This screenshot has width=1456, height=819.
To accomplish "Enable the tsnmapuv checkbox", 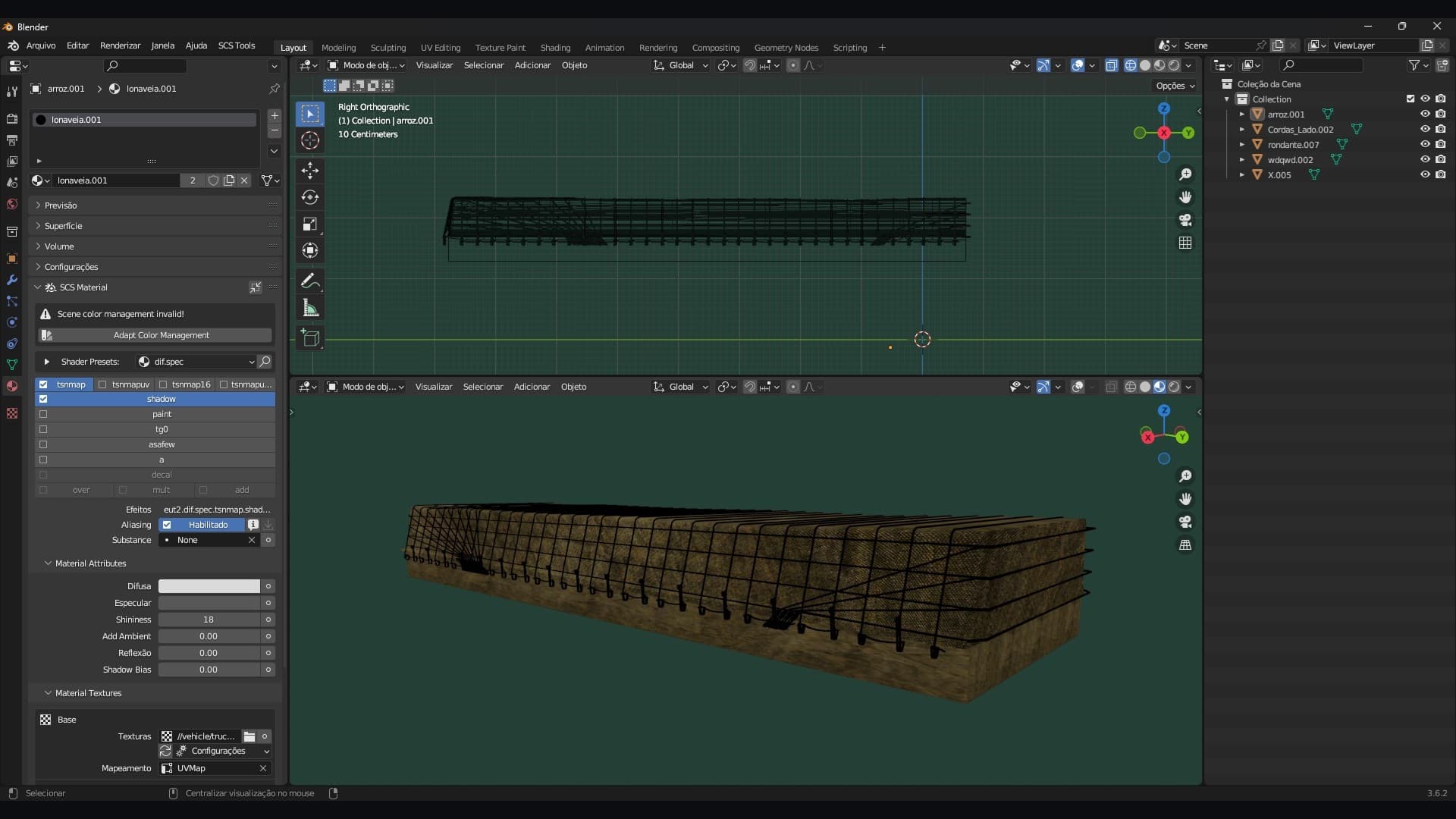I will click(x=102, y=384).
